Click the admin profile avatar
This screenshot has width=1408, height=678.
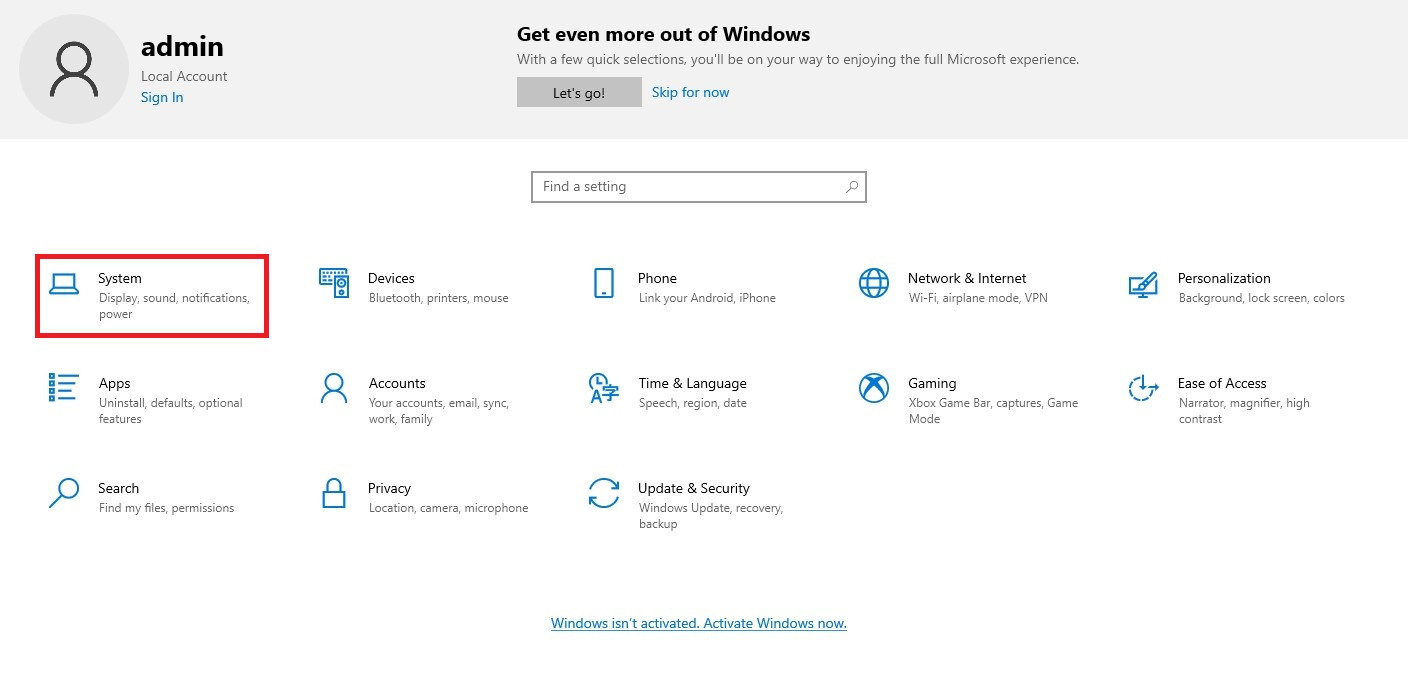pyautogui.click(x=74, y=70)
